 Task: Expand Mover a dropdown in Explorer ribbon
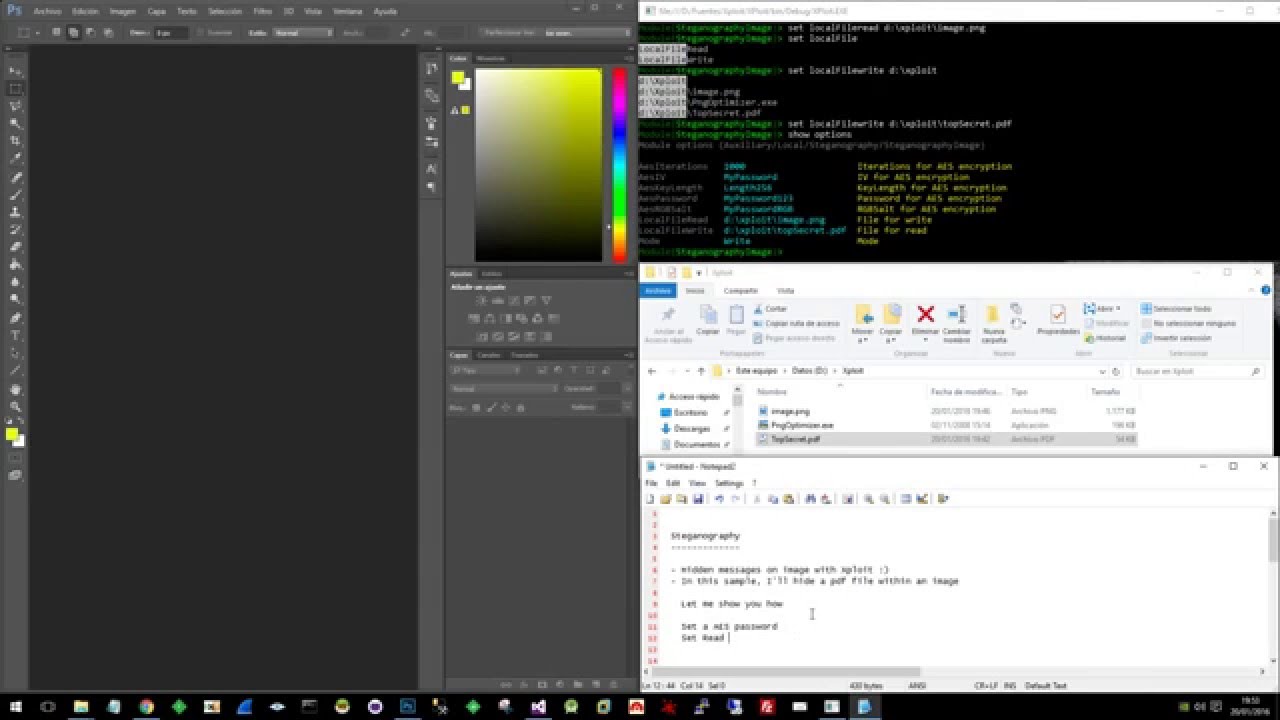pyautogui.click(x=863, y=340)
